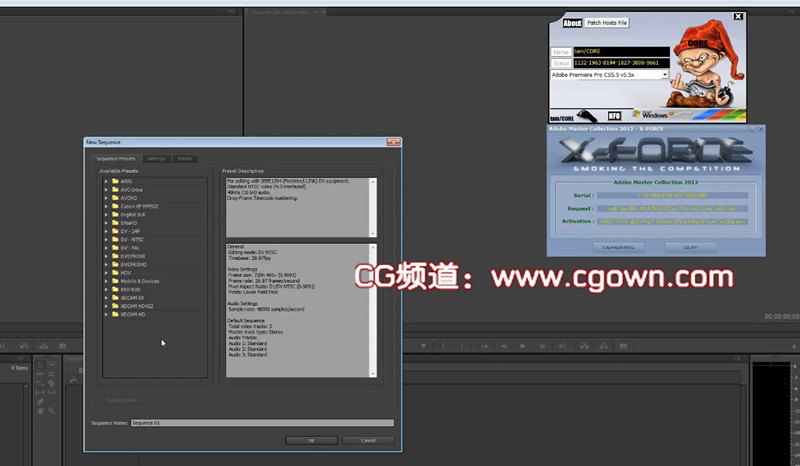Expand the DV - NTSC presets arrow

[x=106, y=239]
